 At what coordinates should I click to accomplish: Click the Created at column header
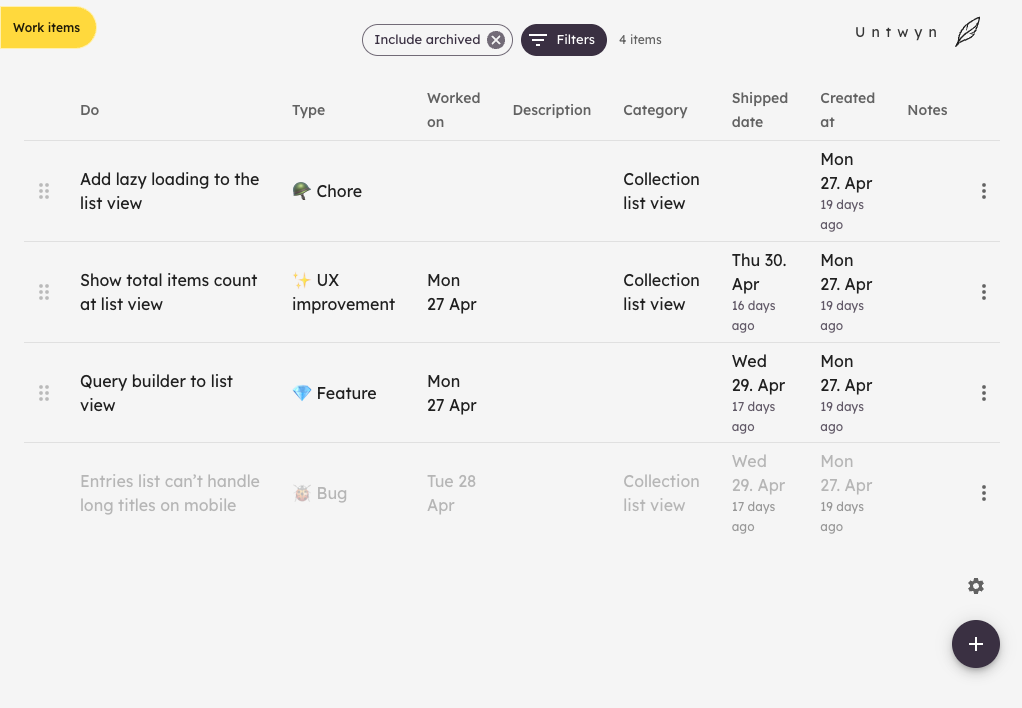[x=847, y=110]
